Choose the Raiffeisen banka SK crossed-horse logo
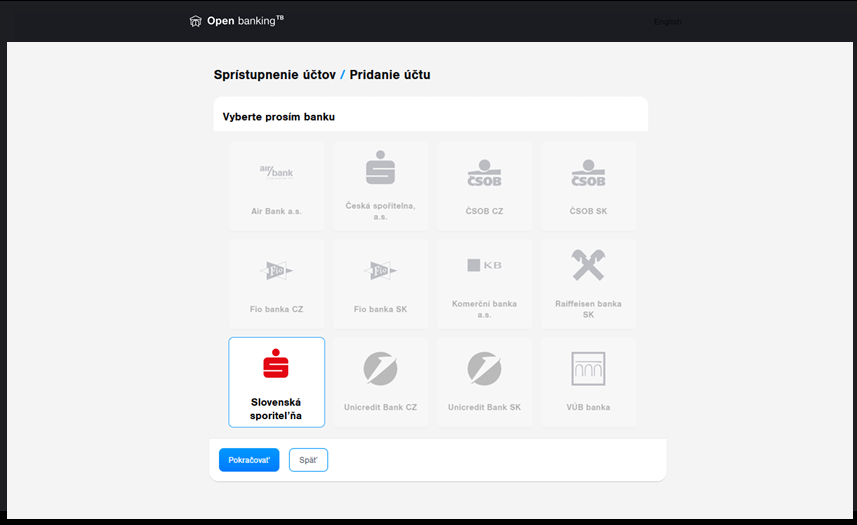Image resolution: width=857 pixels, height=525 pixels. click(588, 265)
